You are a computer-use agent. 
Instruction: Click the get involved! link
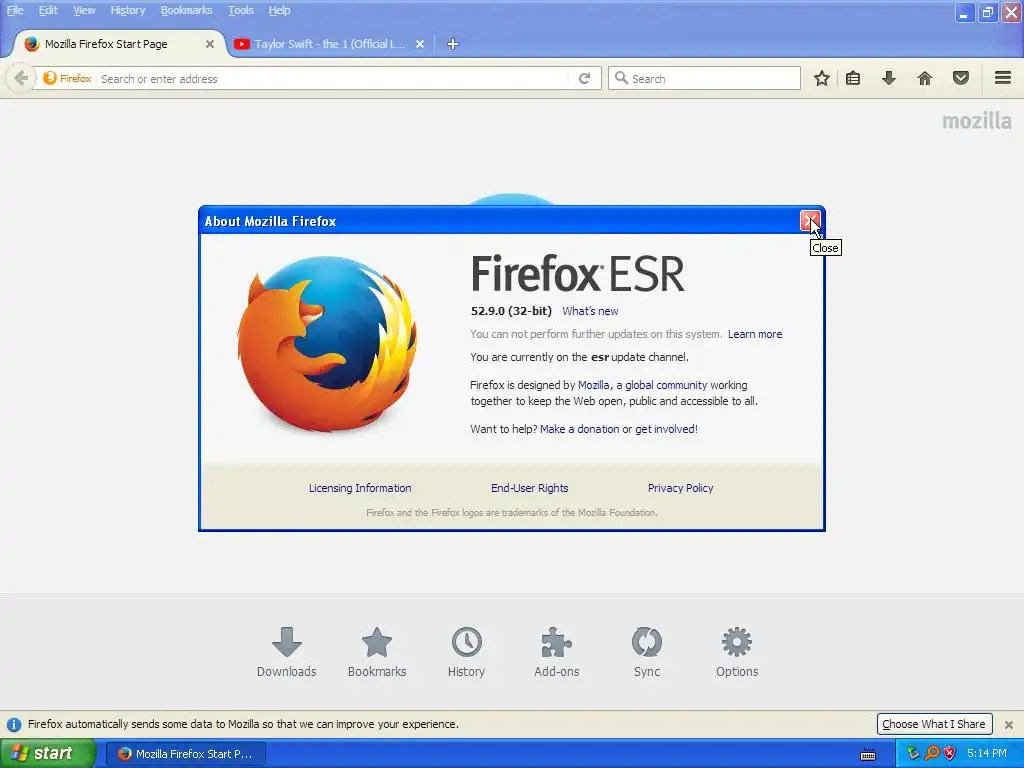pos(667,429)
